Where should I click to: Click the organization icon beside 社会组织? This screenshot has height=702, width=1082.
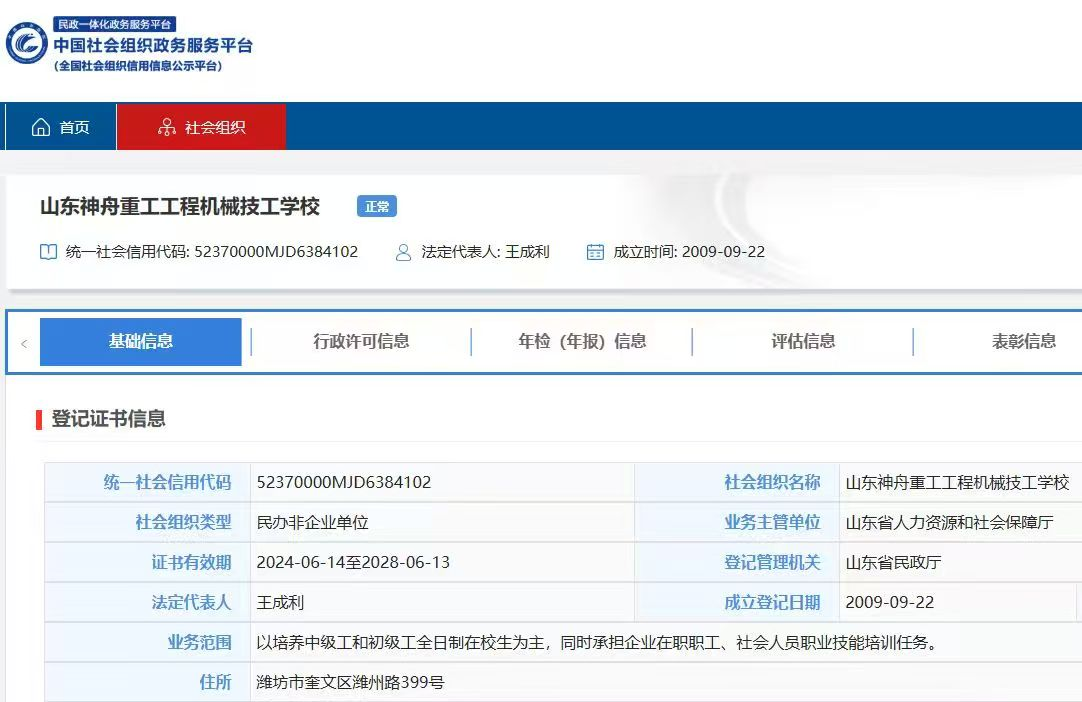point(166,127)
